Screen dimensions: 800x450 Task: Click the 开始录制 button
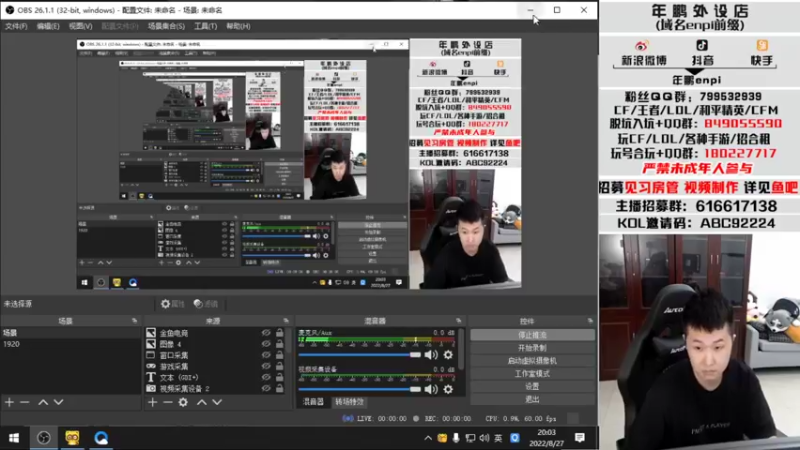point(532,348)
